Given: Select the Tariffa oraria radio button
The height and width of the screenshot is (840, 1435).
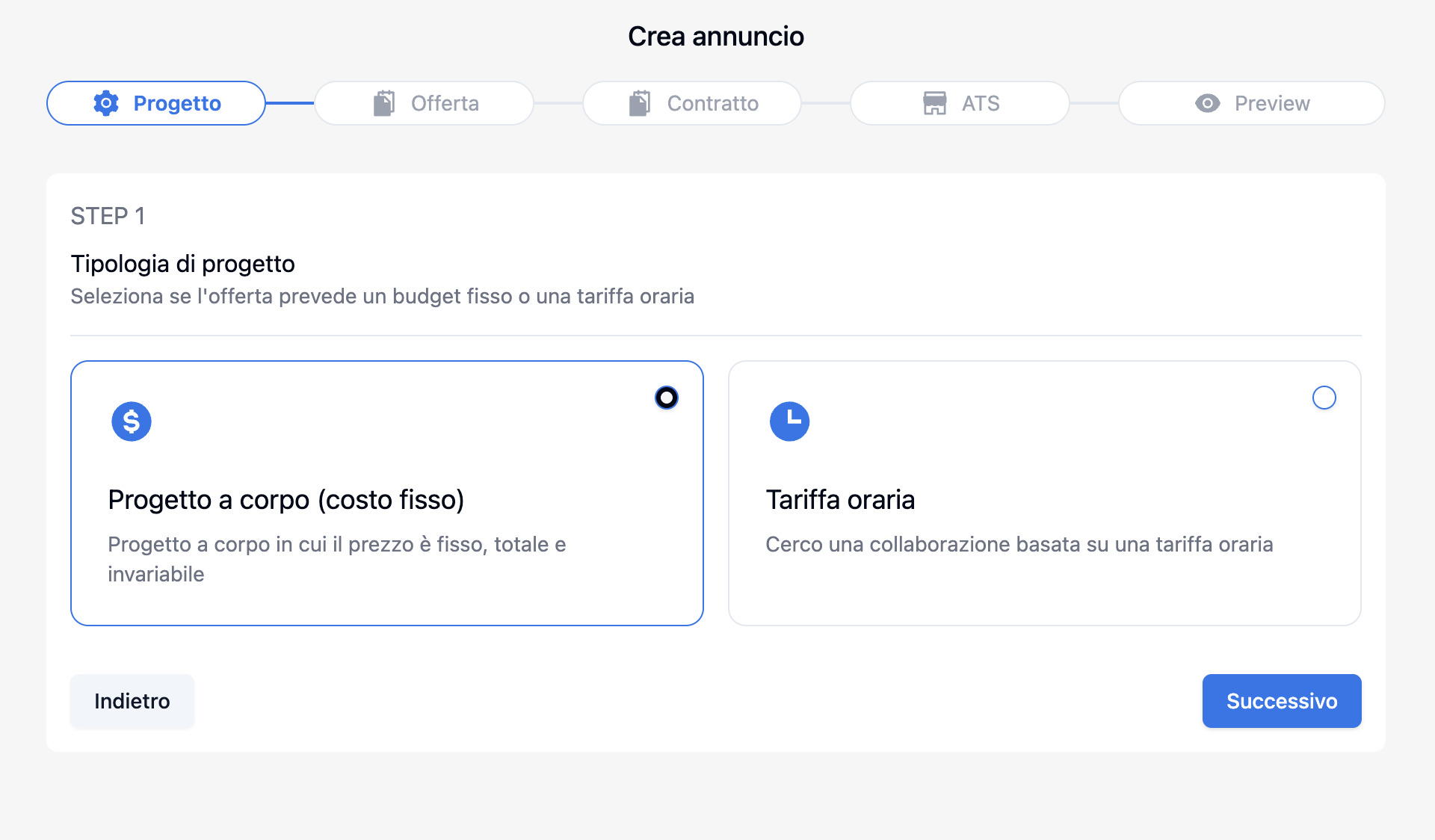Looking at the screenshot, I should (x=1324, y=398).
